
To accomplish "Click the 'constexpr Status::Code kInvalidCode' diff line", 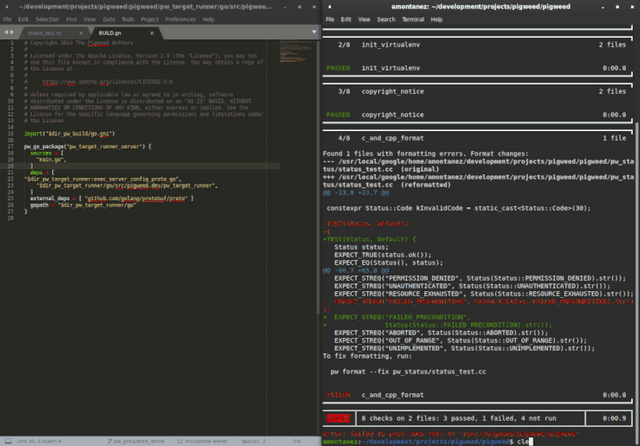I will (458, 208).
